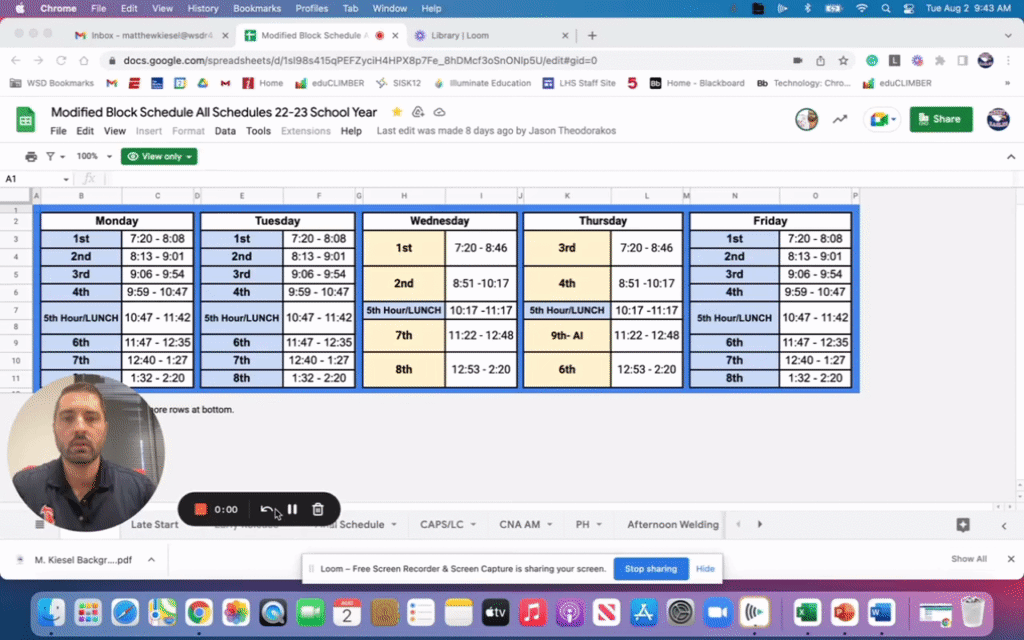Image resolution: width=1024 pixels, height=640 pixels.
Task: Open the CAPS/LC sheet tab menu arrow
Action: click(473, 524)
